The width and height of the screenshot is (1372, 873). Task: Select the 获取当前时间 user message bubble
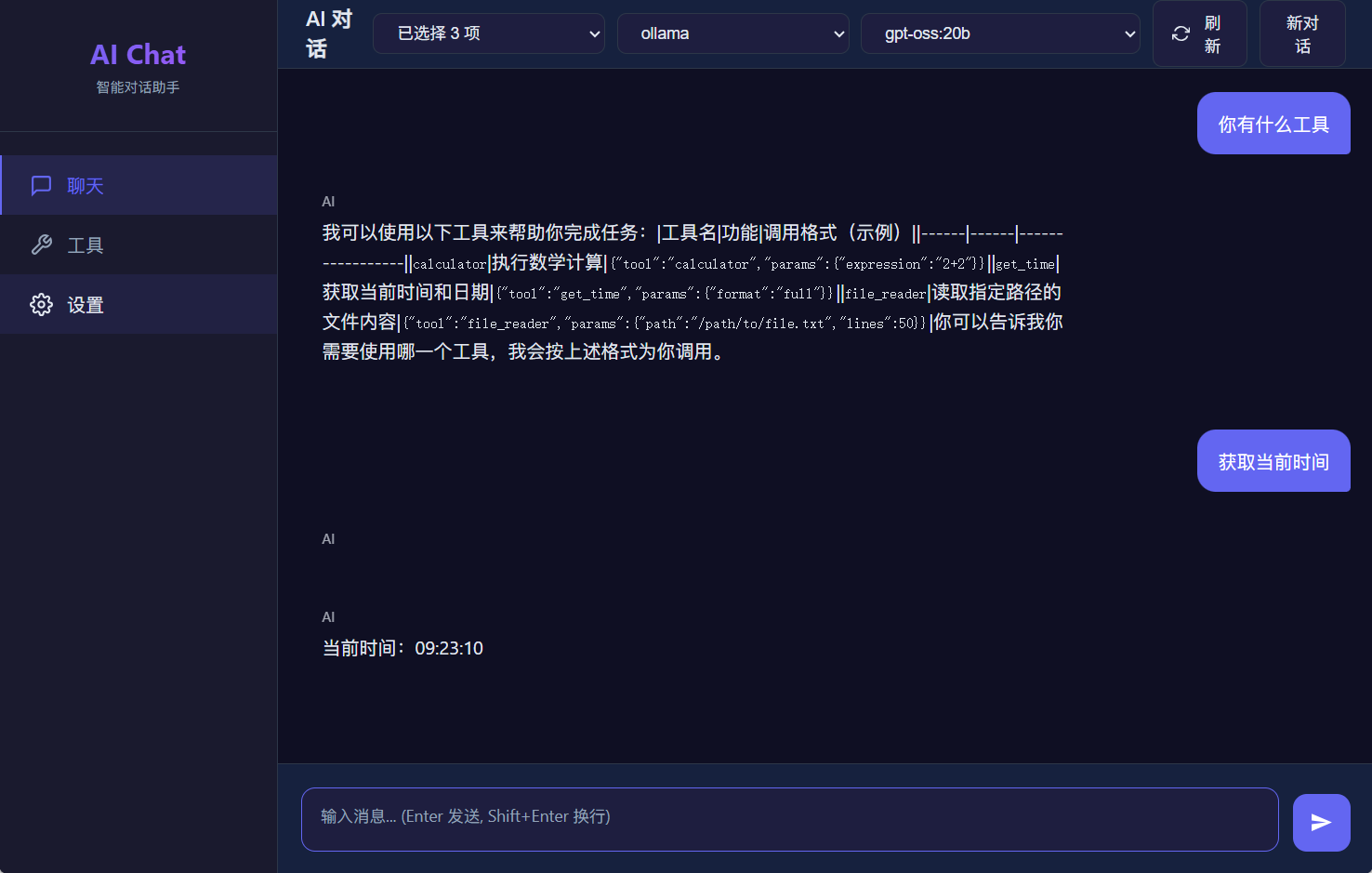(x=1273, y=461)
